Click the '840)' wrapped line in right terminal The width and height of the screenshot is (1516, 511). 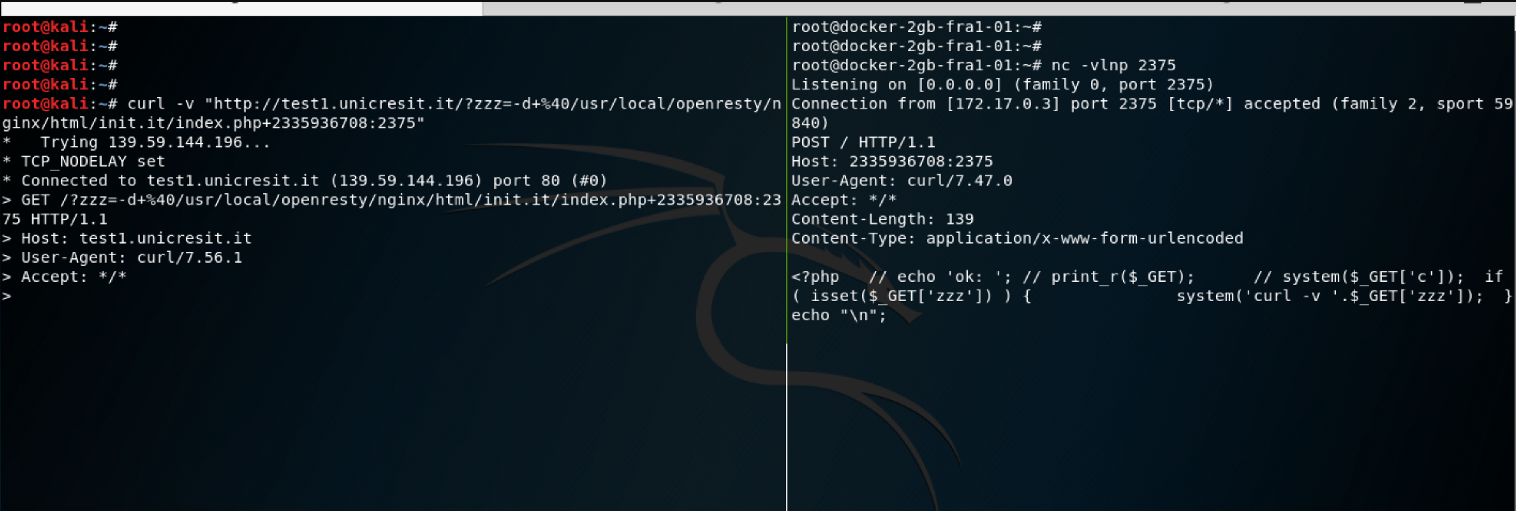pyautogui.click(x=809, y=123)
